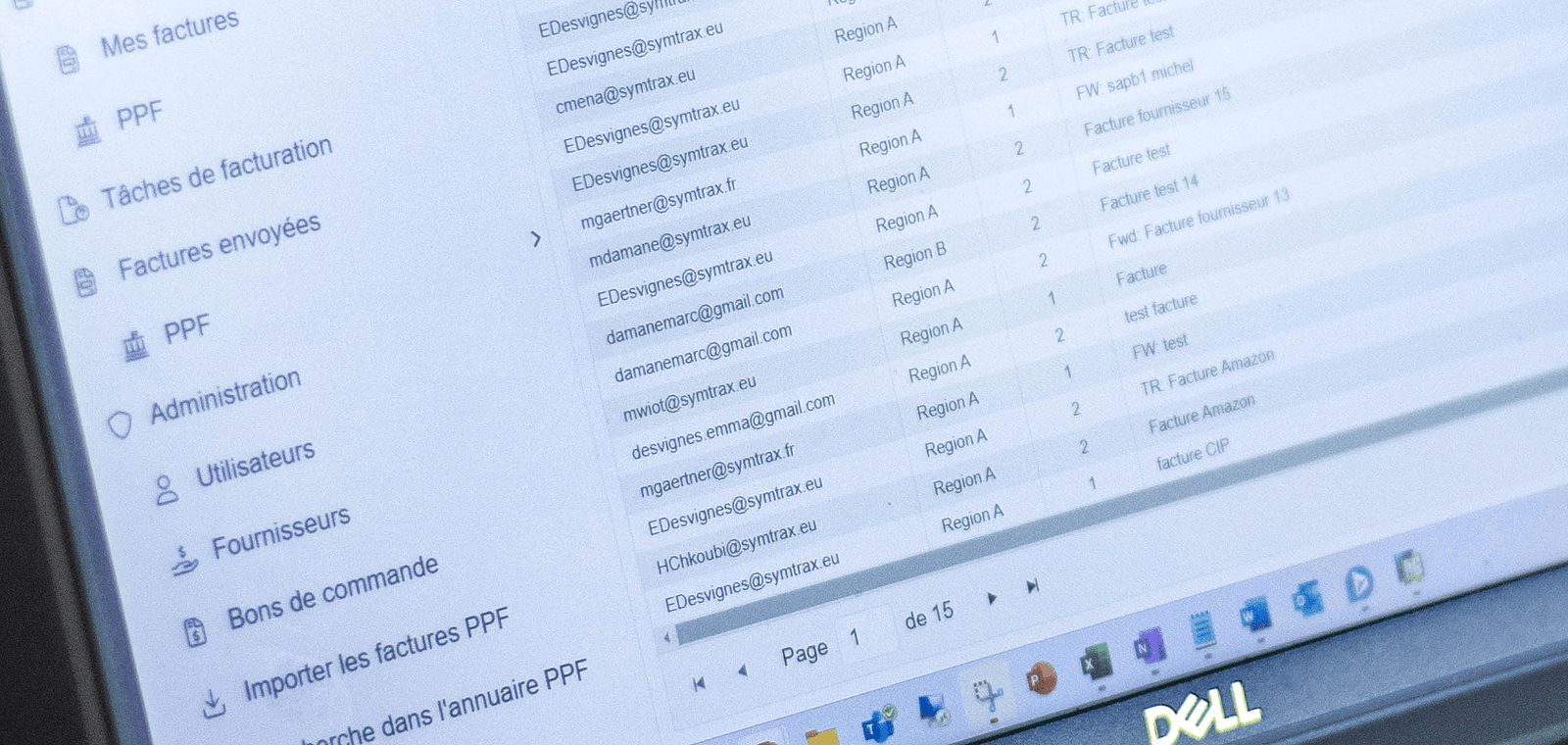Jump to the last page of results
Image resolution: width=1568 pixels, height=745 pixels.
1032,586
